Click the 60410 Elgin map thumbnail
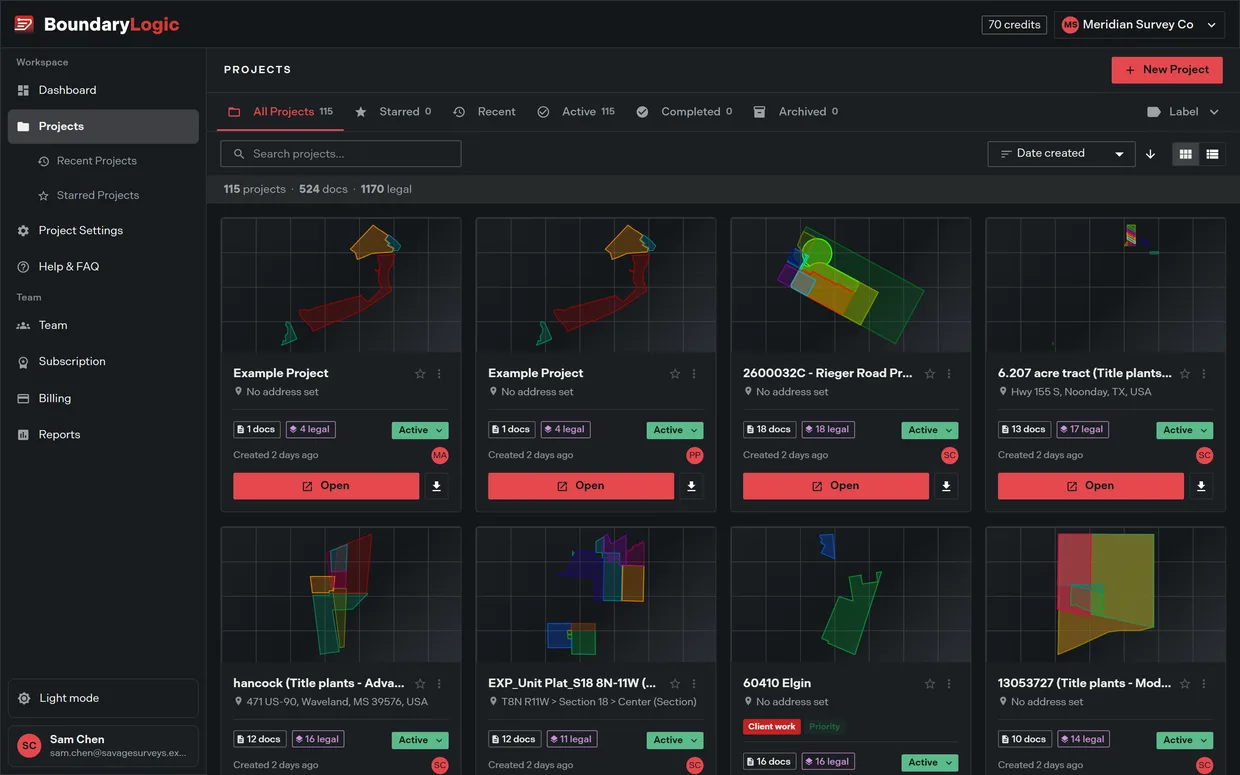 851,595
